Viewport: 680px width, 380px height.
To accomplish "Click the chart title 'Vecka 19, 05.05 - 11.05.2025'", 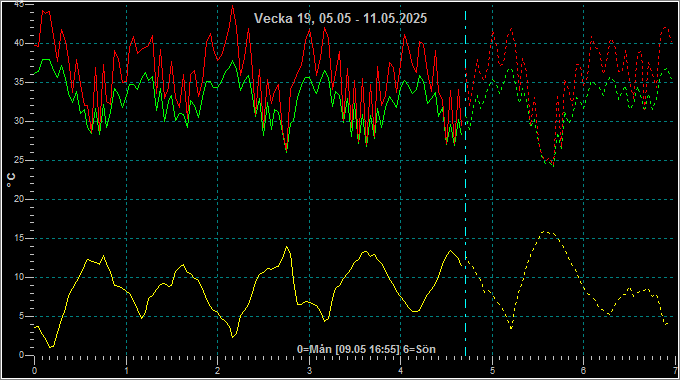I will [340, 18].
